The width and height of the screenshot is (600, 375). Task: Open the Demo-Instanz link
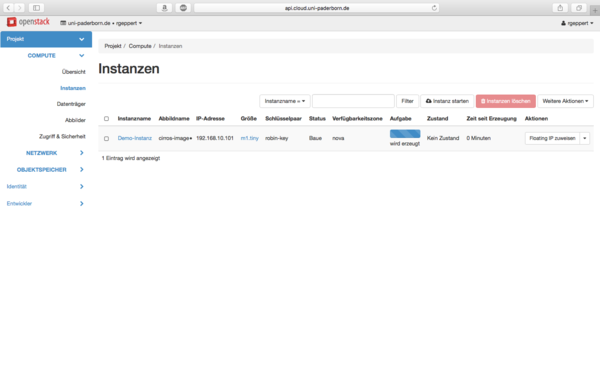(135, 138)
